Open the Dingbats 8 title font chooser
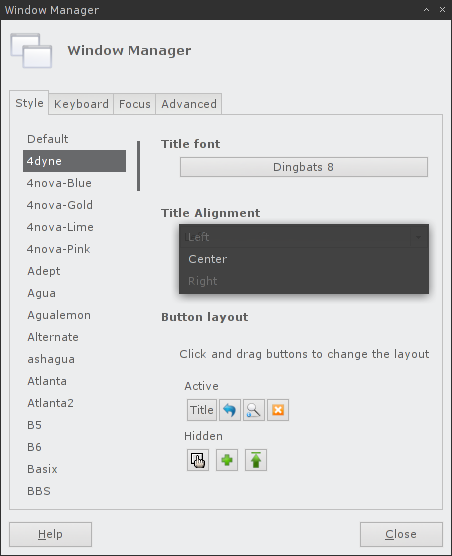452x556 pixels. [304, 167]
